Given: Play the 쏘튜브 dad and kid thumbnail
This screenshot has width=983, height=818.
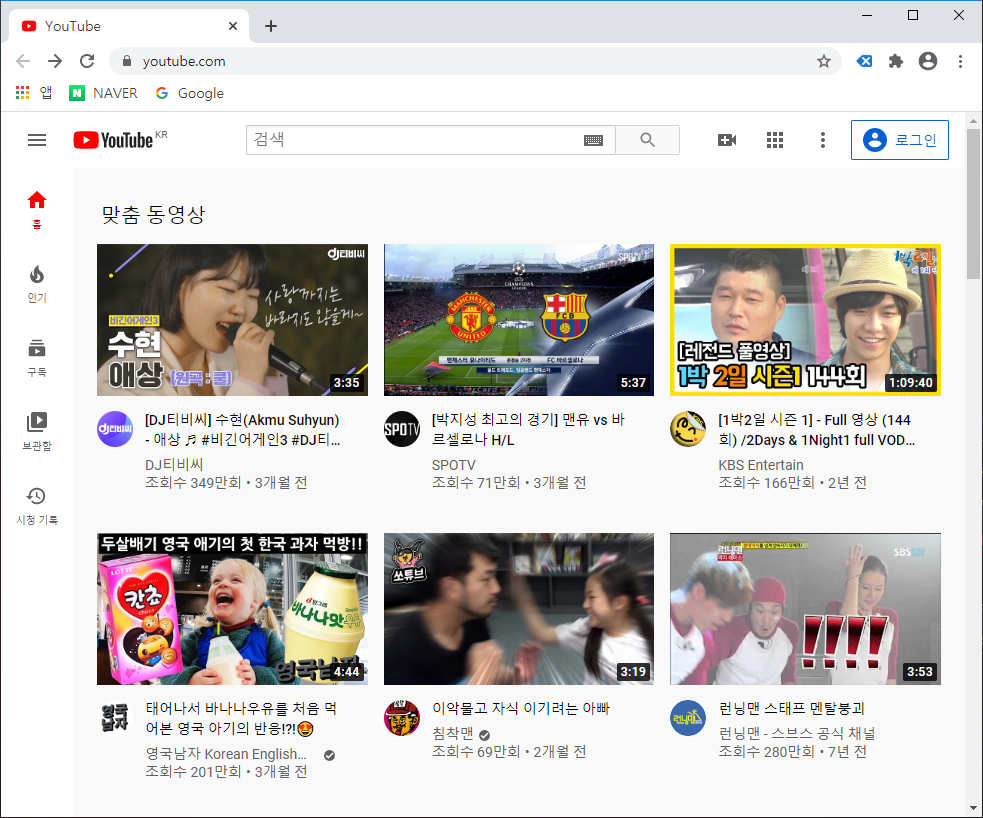Looking at the screenshot, I should coord(518,609).
